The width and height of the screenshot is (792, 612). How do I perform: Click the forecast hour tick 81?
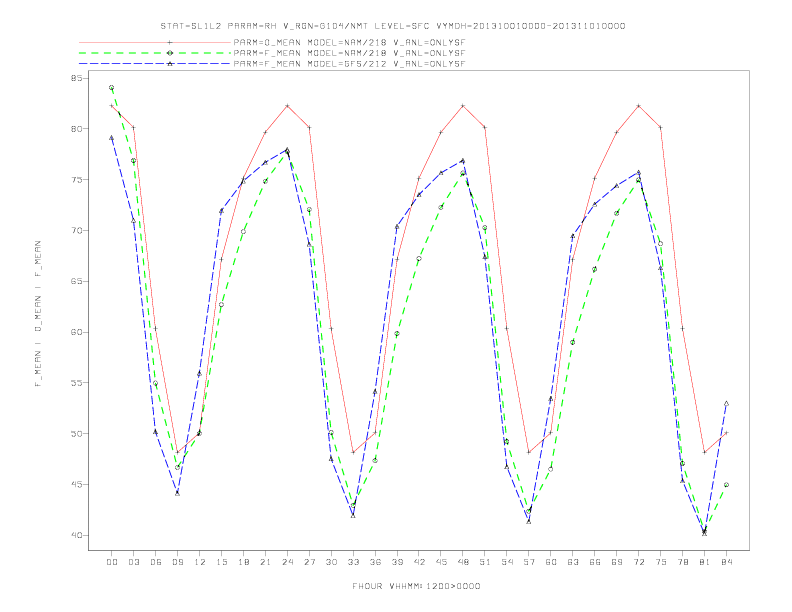pyautogui.click(x=705, y=562)
